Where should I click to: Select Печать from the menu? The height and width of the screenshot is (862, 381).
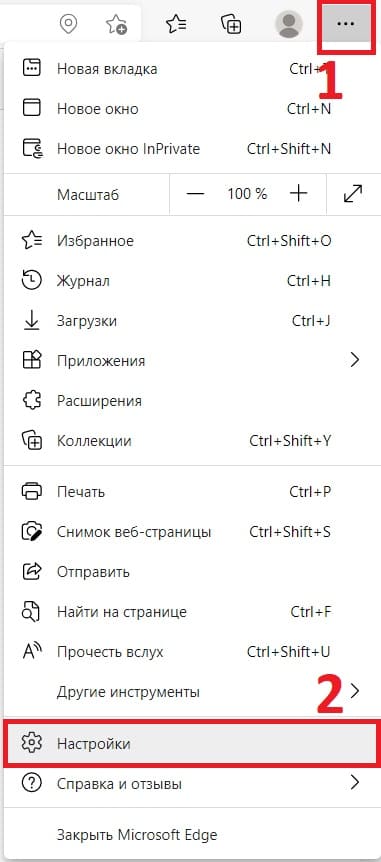tap(190, 491)
